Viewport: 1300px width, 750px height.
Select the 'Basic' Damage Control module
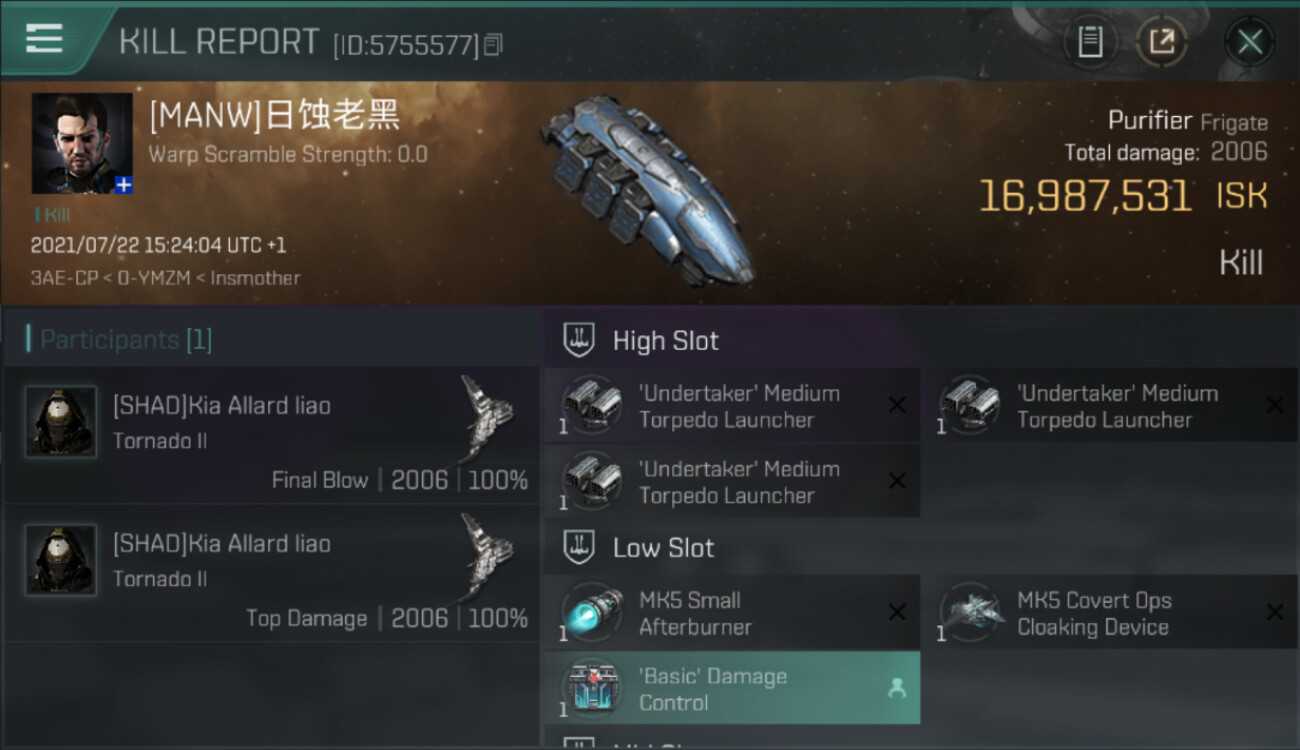pos(732,689)
